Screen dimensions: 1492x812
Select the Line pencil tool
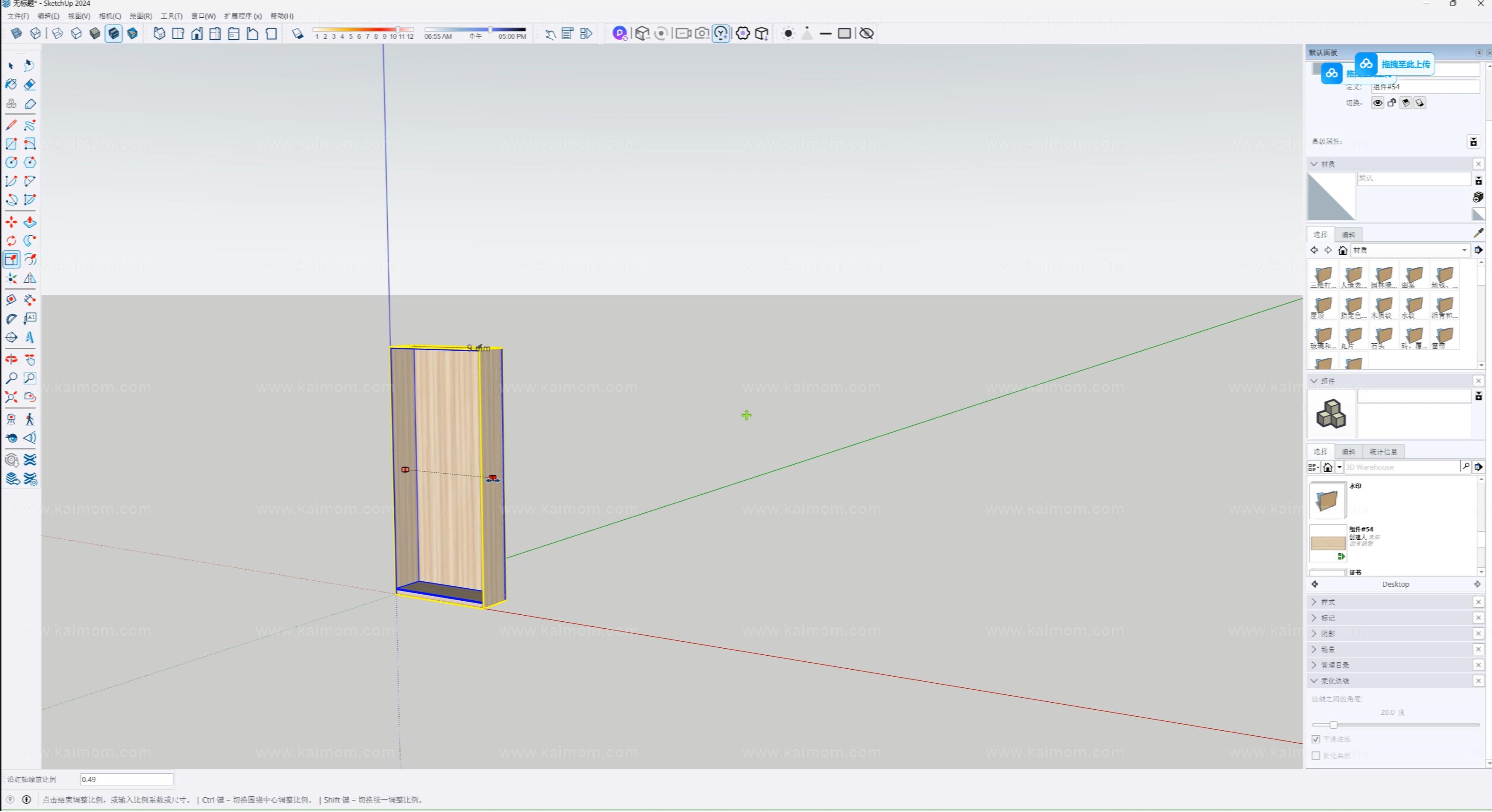(11, 125)
